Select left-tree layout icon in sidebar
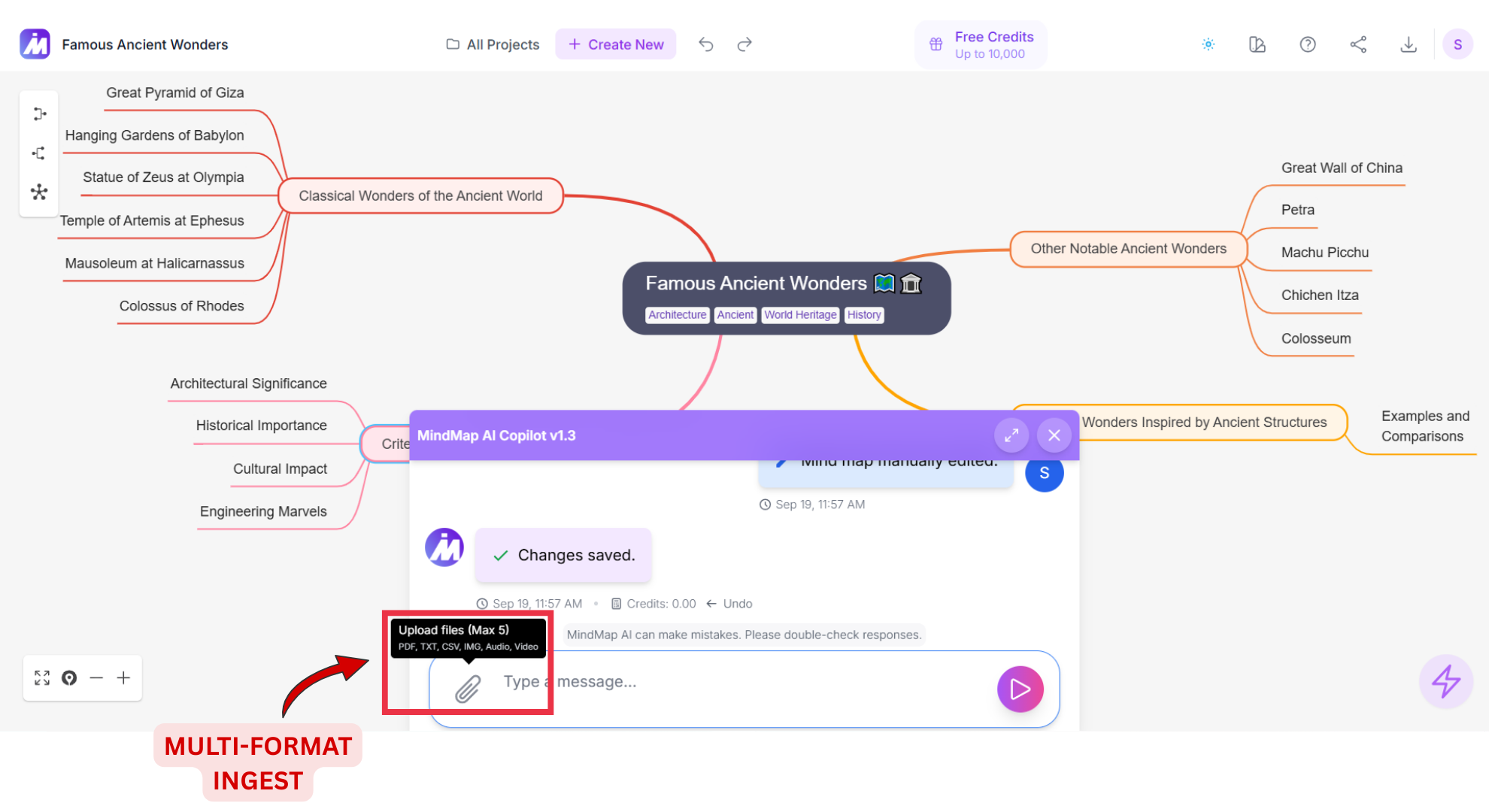The width and height of the screenshot is (1489, 812). coord(39,153)
